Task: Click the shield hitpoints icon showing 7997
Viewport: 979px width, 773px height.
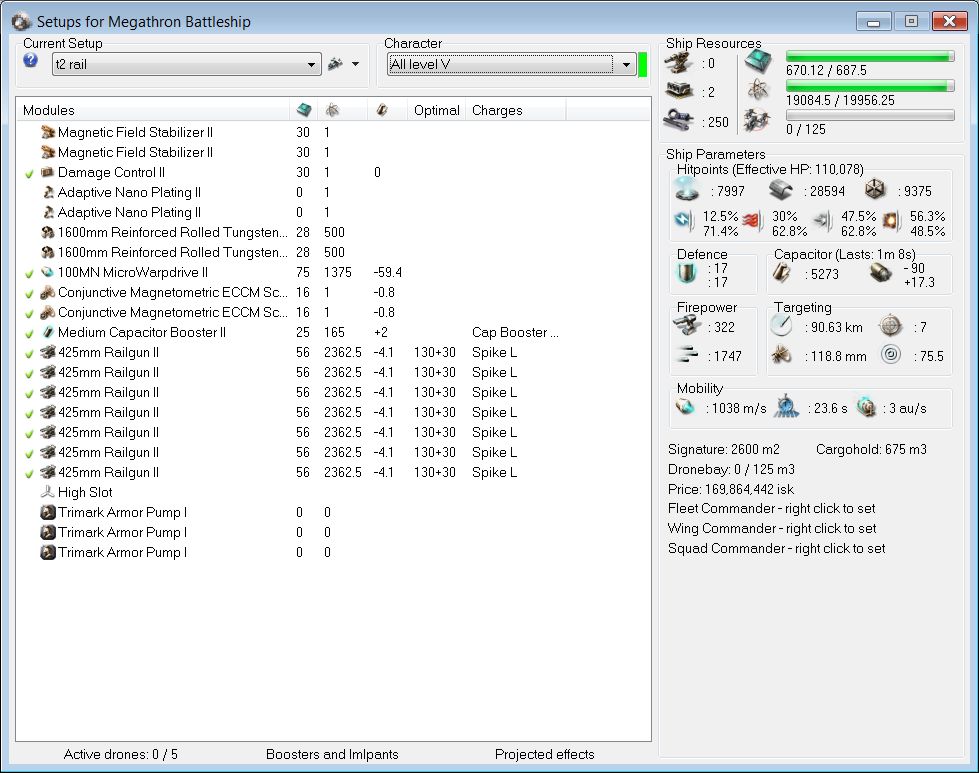Action: tap(687, 189)
